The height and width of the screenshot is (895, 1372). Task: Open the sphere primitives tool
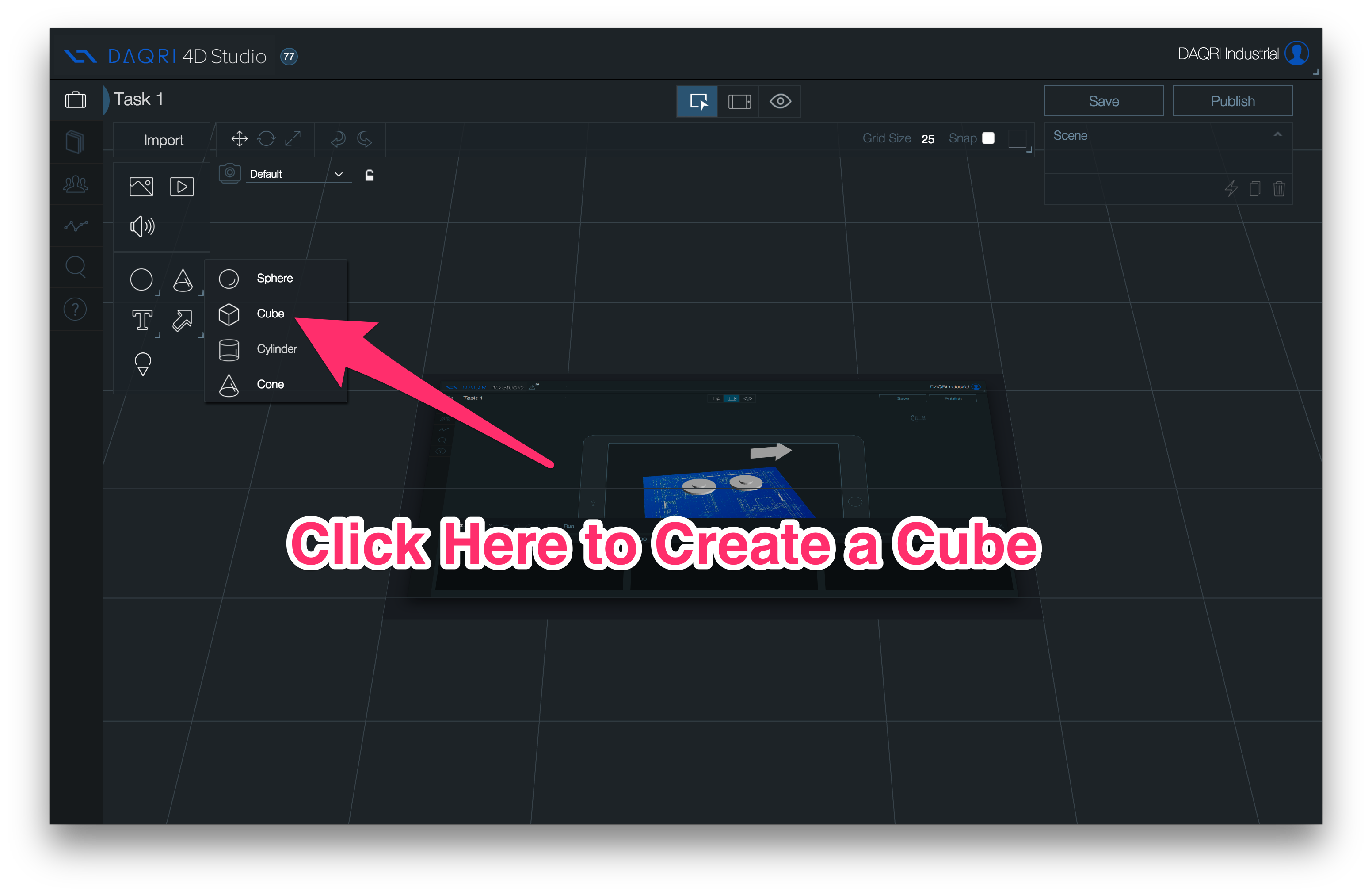pos(141,279)
